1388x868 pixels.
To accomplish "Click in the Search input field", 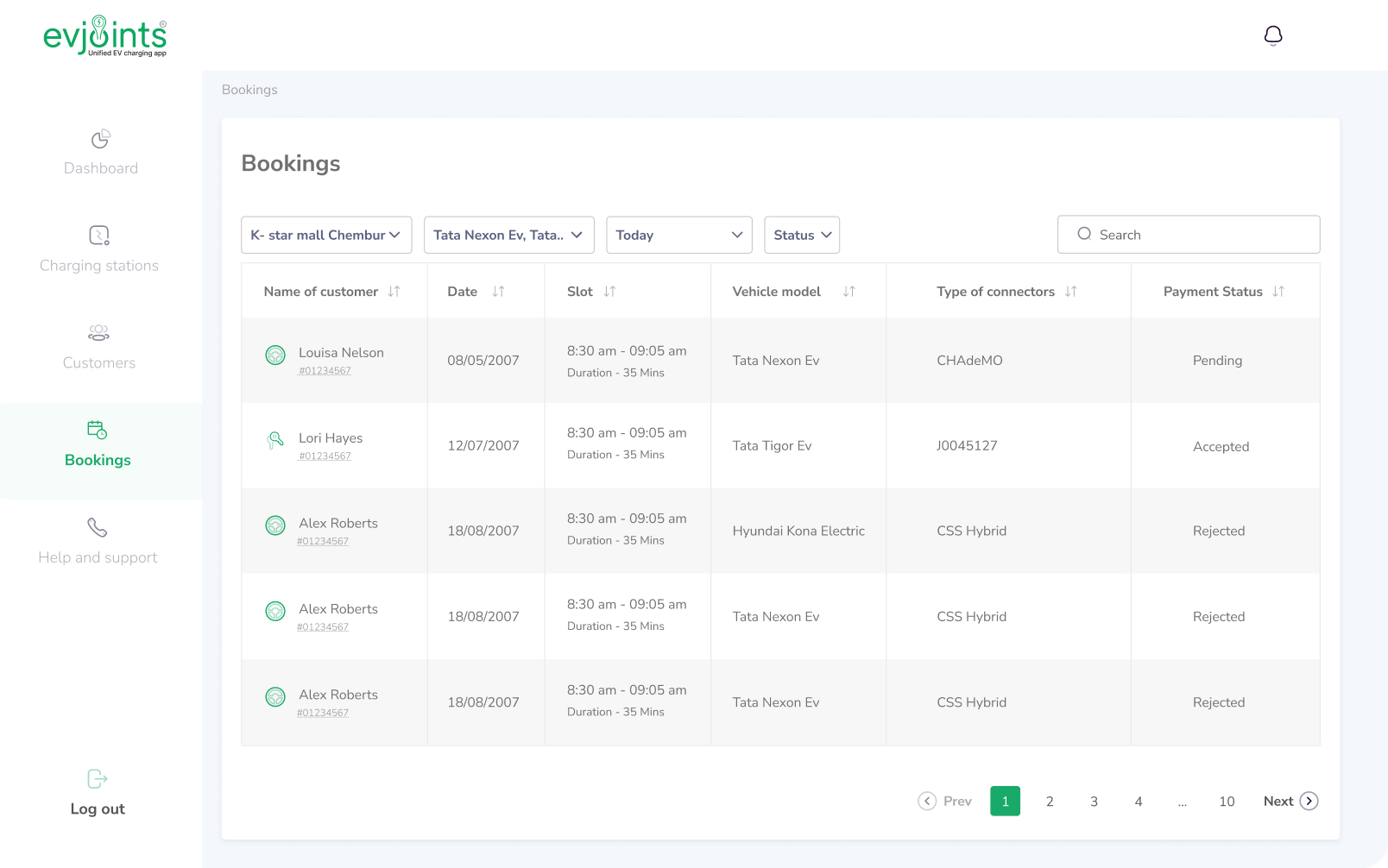I will [1200, 235].
